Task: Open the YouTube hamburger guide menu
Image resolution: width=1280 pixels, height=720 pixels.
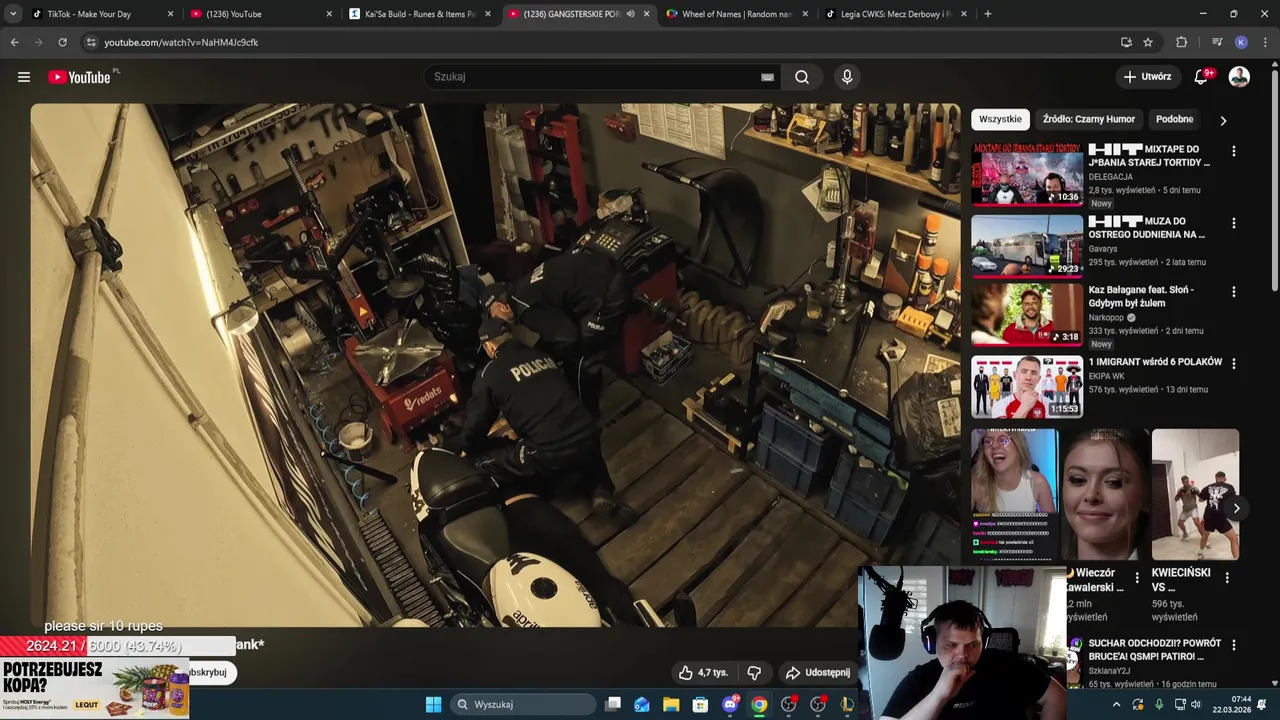Action: tap(24, 77)
